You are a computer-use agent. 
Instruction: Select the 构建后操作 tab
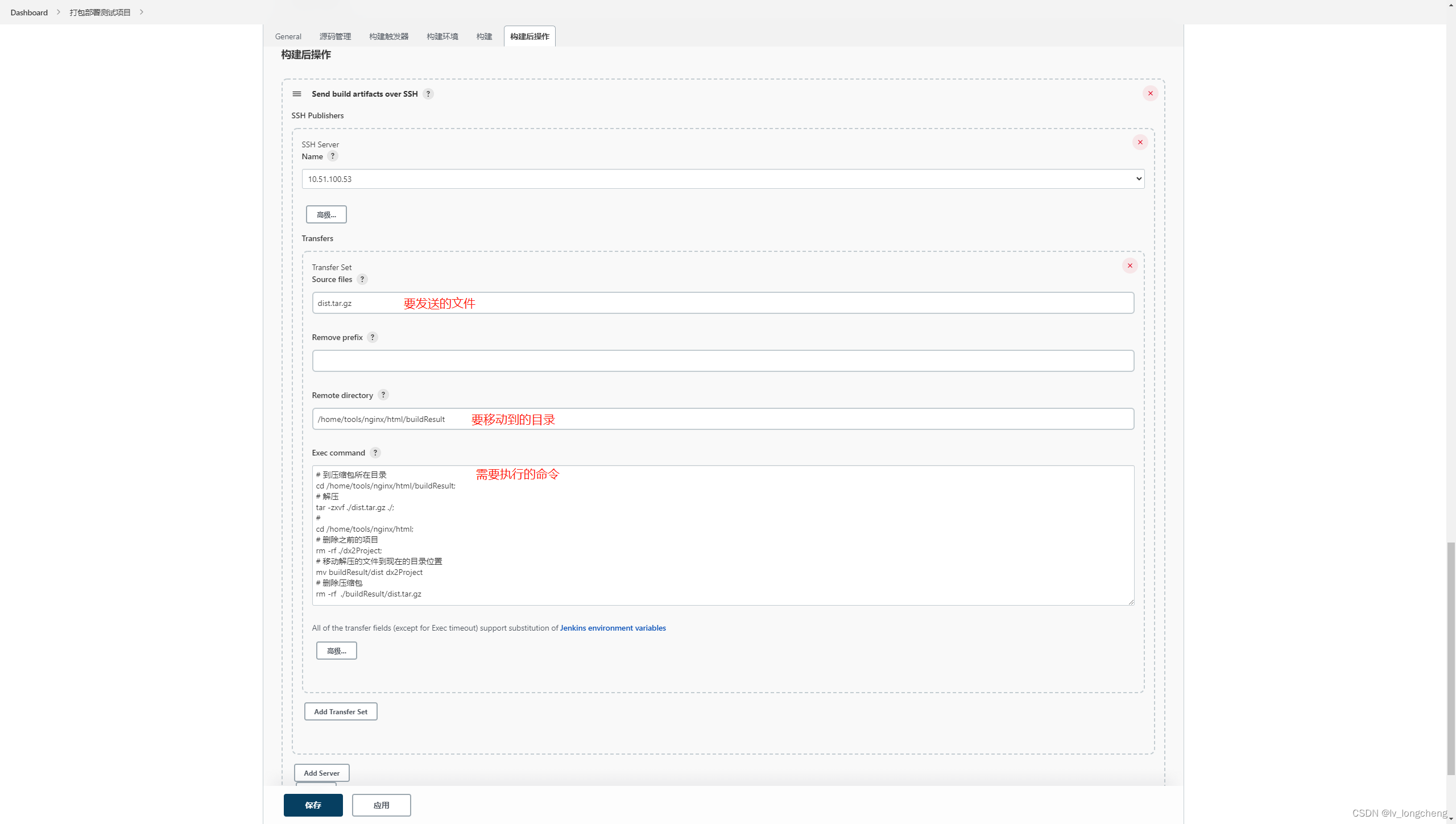pos(530,36)
